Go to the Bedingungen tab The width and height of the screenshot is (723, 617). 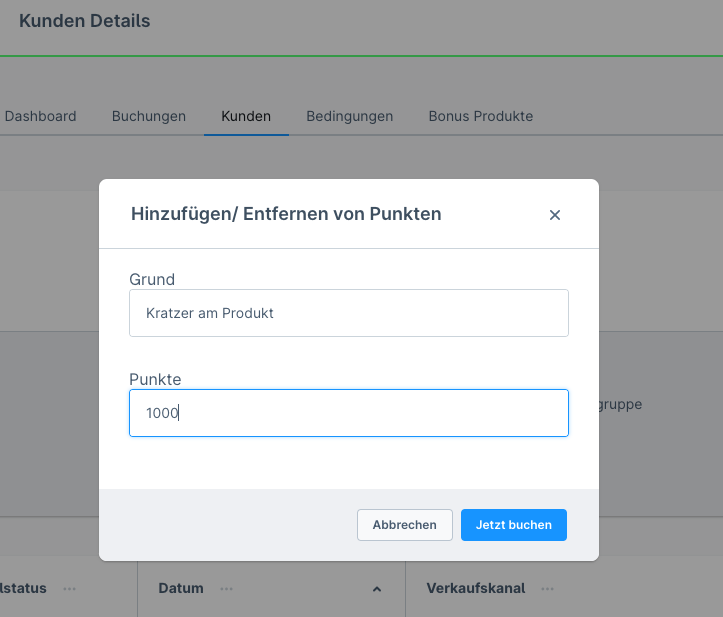[x=349, y=116]
